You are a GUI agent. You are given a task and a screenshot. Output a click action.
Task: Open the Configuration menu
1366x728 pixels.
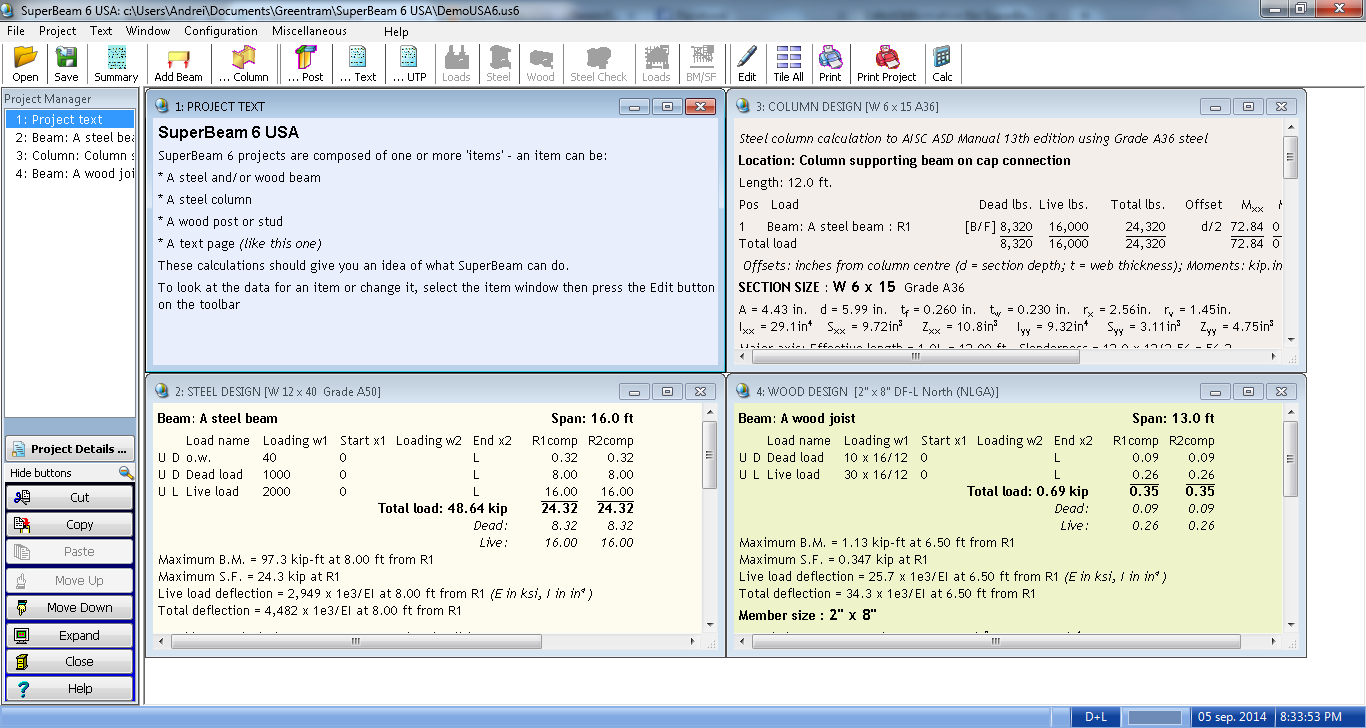pos(221,31)
